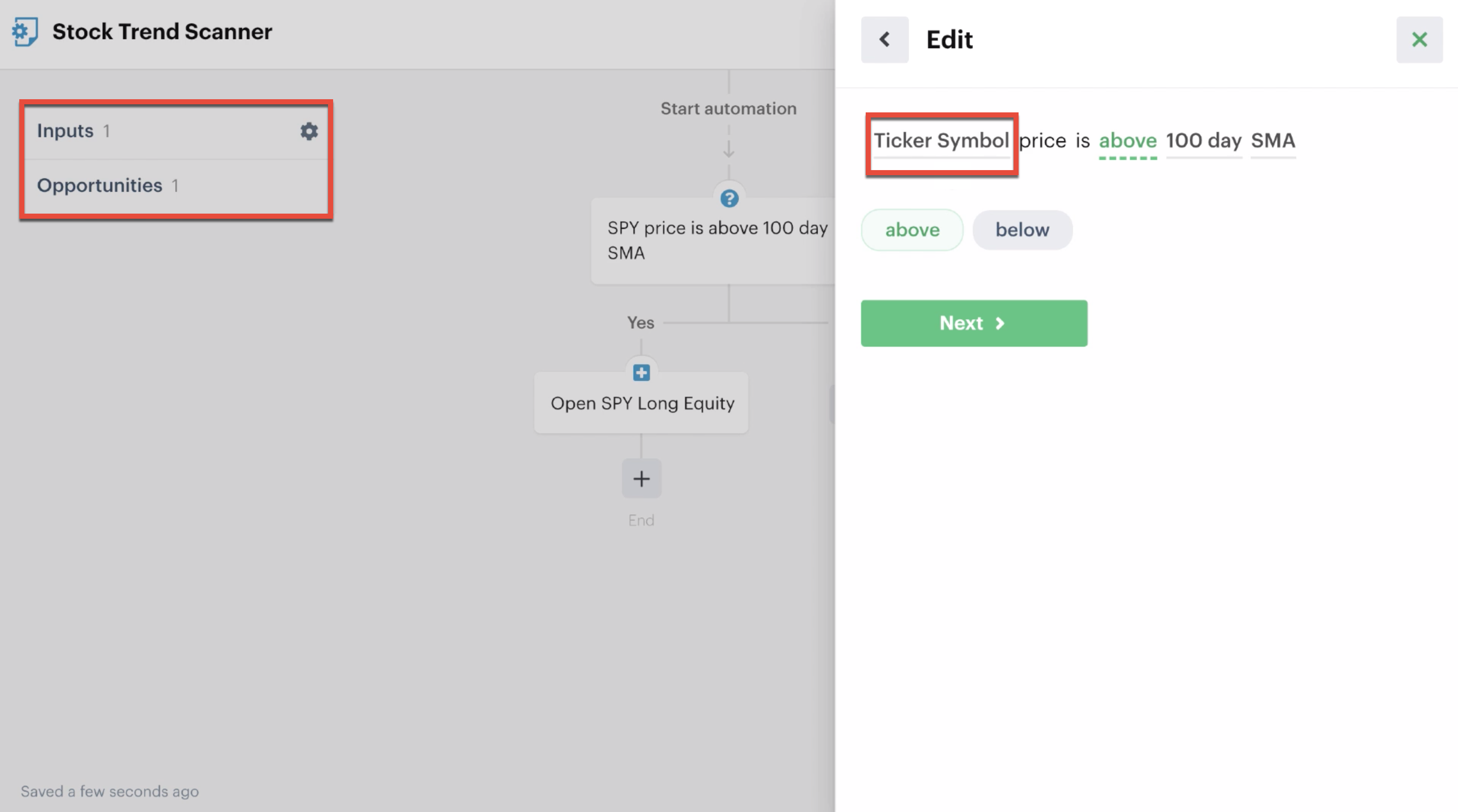Close the Edit panel with the X

pos(1419,39)
